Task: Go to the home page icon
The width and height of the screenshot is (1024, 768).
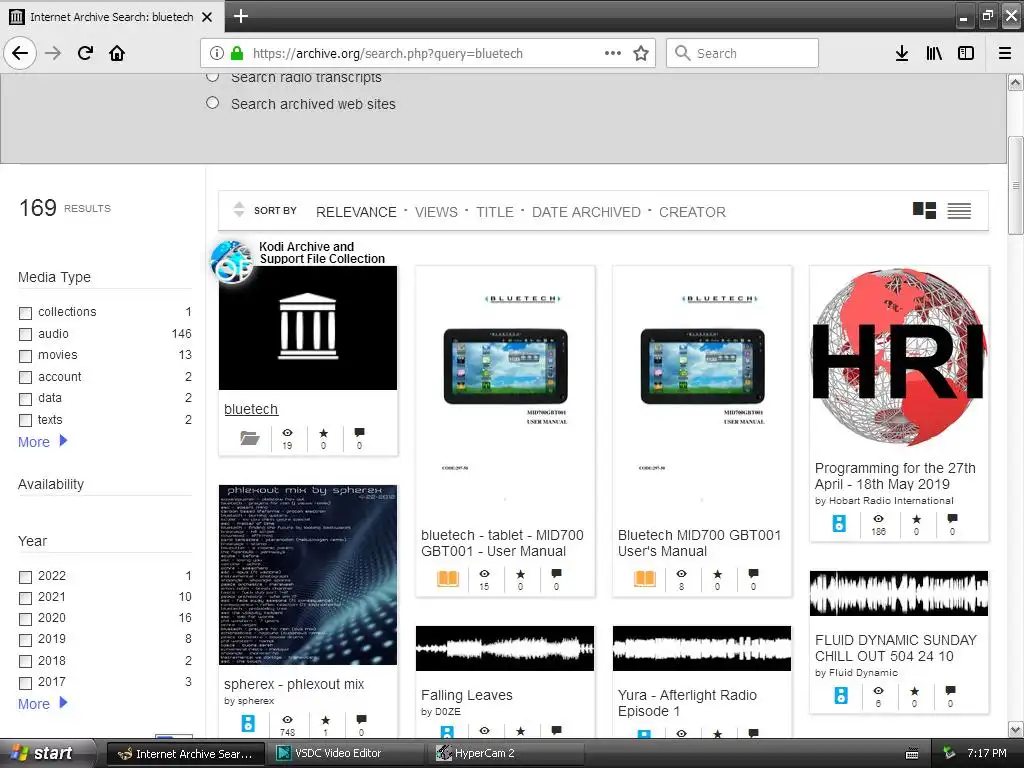Action: (117, 53)
